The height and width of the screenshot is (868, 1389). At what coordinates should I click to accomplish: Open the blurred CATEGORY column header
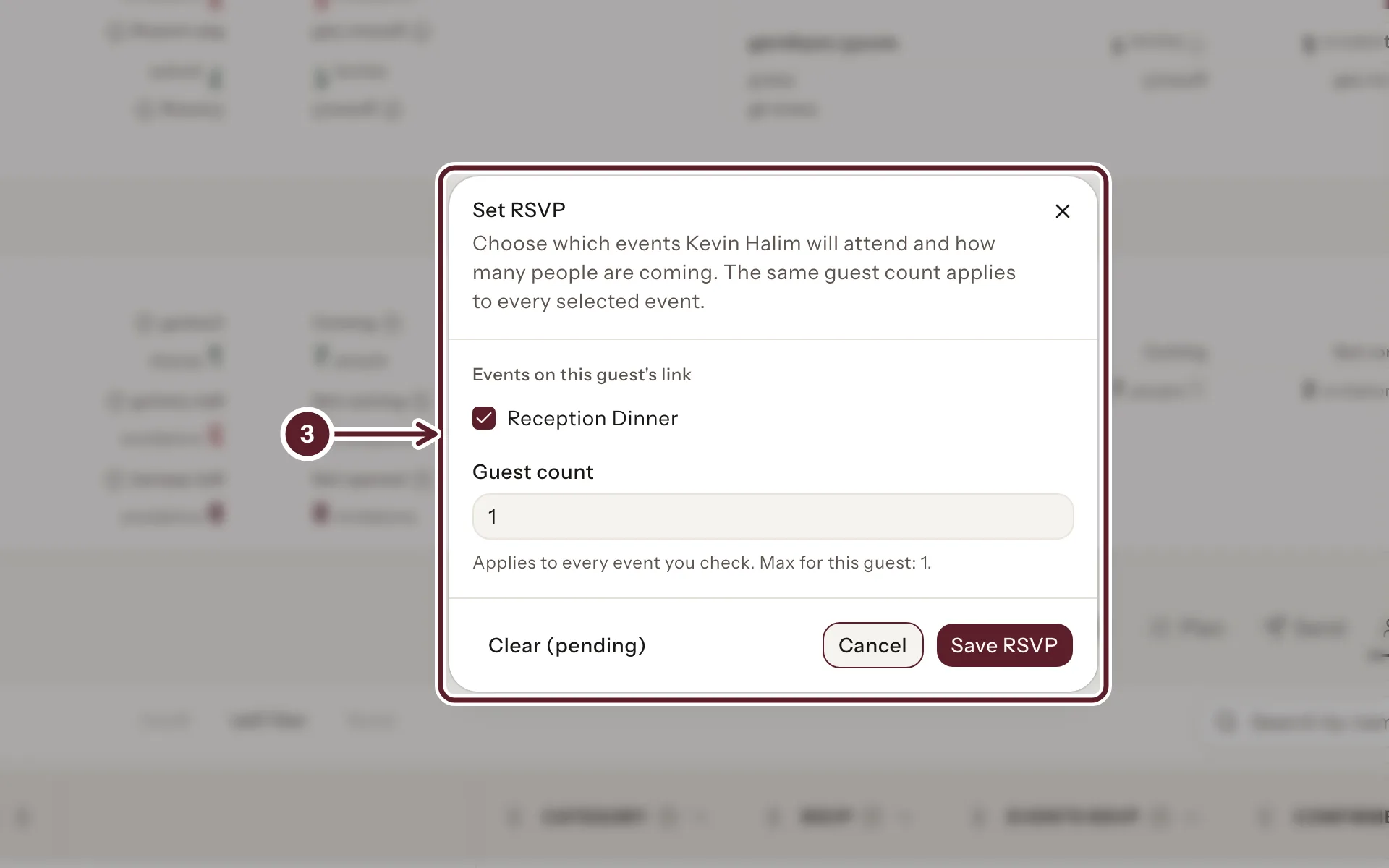[592, 817]
